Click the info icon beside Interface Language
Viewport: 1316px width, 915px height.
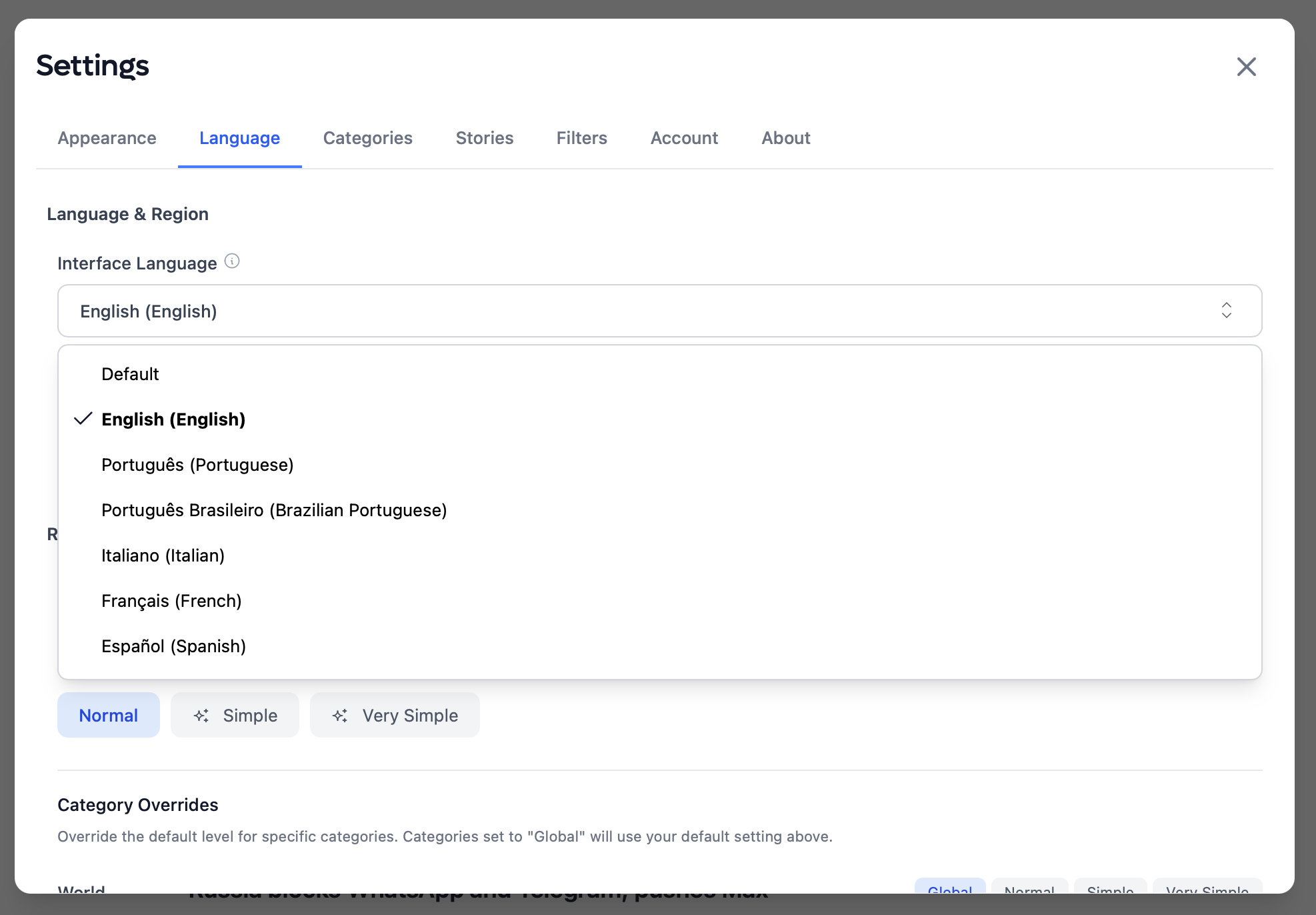point(232,261)
